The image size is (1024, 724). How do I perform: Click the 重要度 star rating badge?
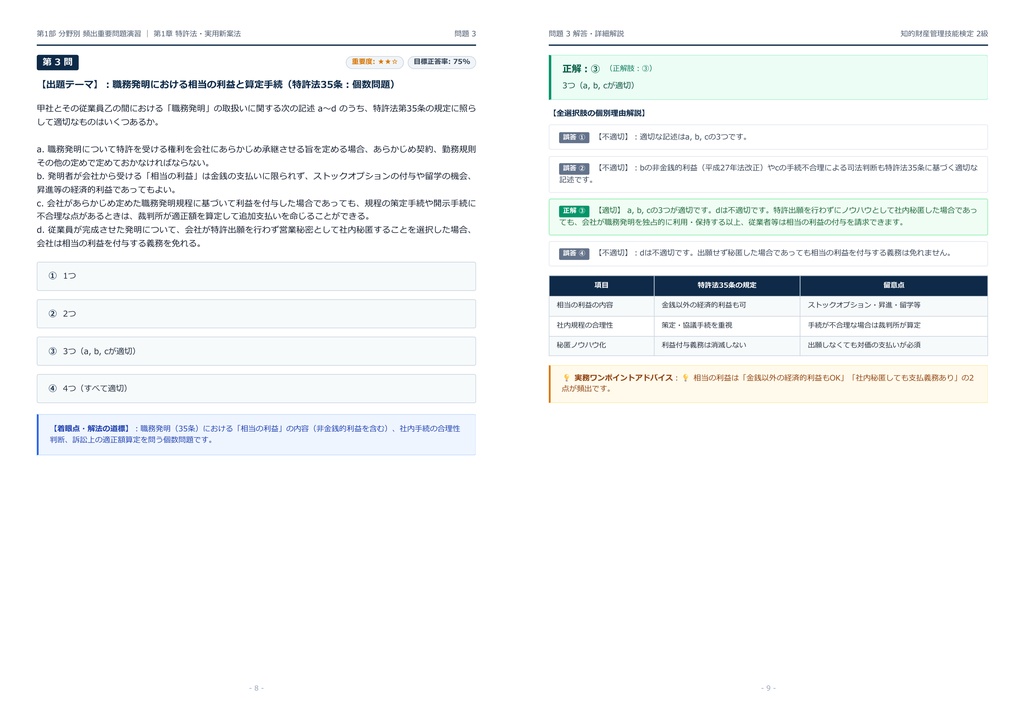coord(375,62)
